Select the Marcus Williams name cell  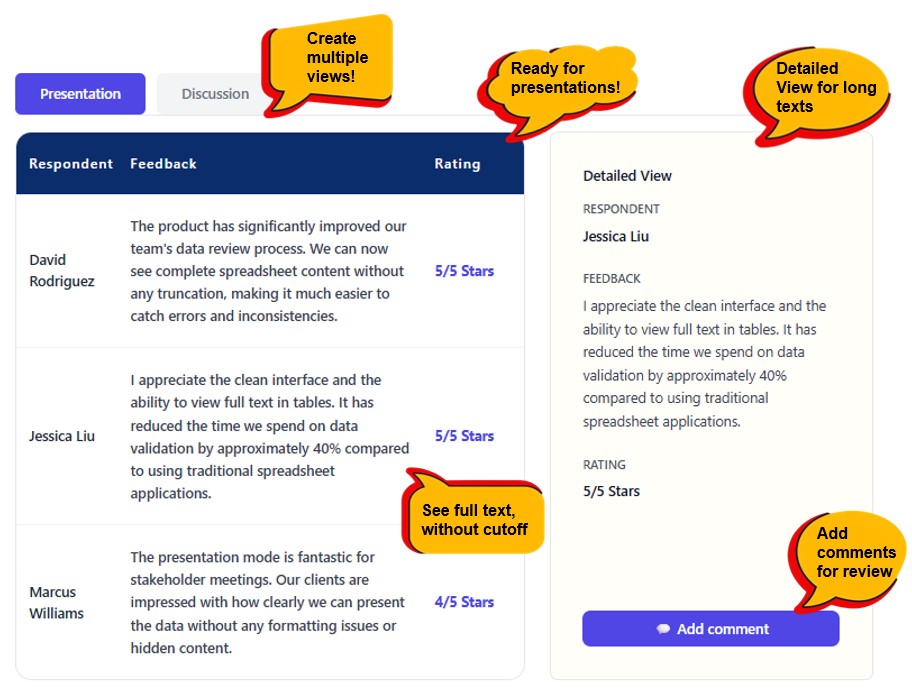click(x=56, y=602)
